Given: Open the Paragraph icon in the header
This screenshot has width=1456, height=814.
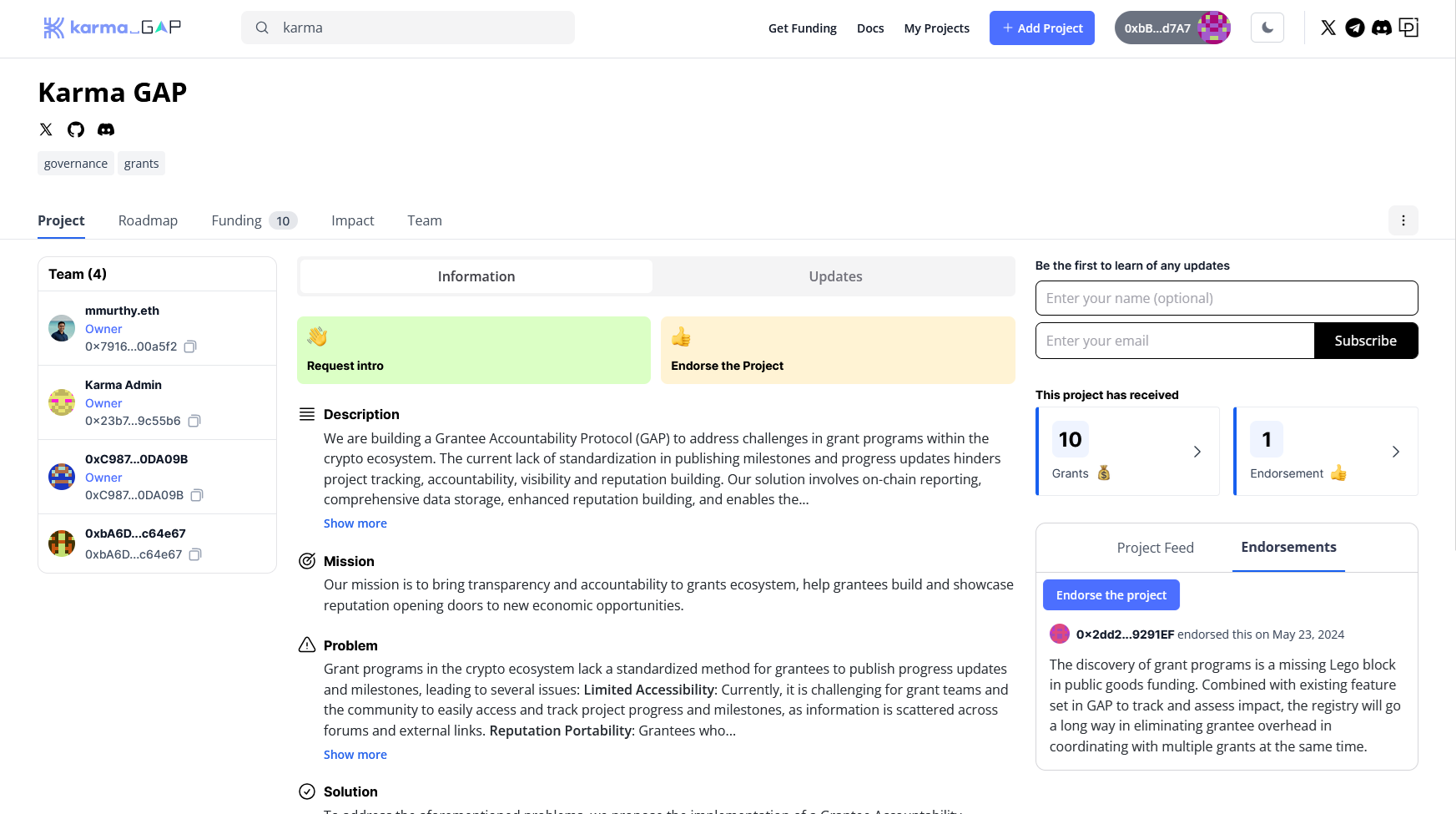Looking at the screenshot, I should point(1408,28).
